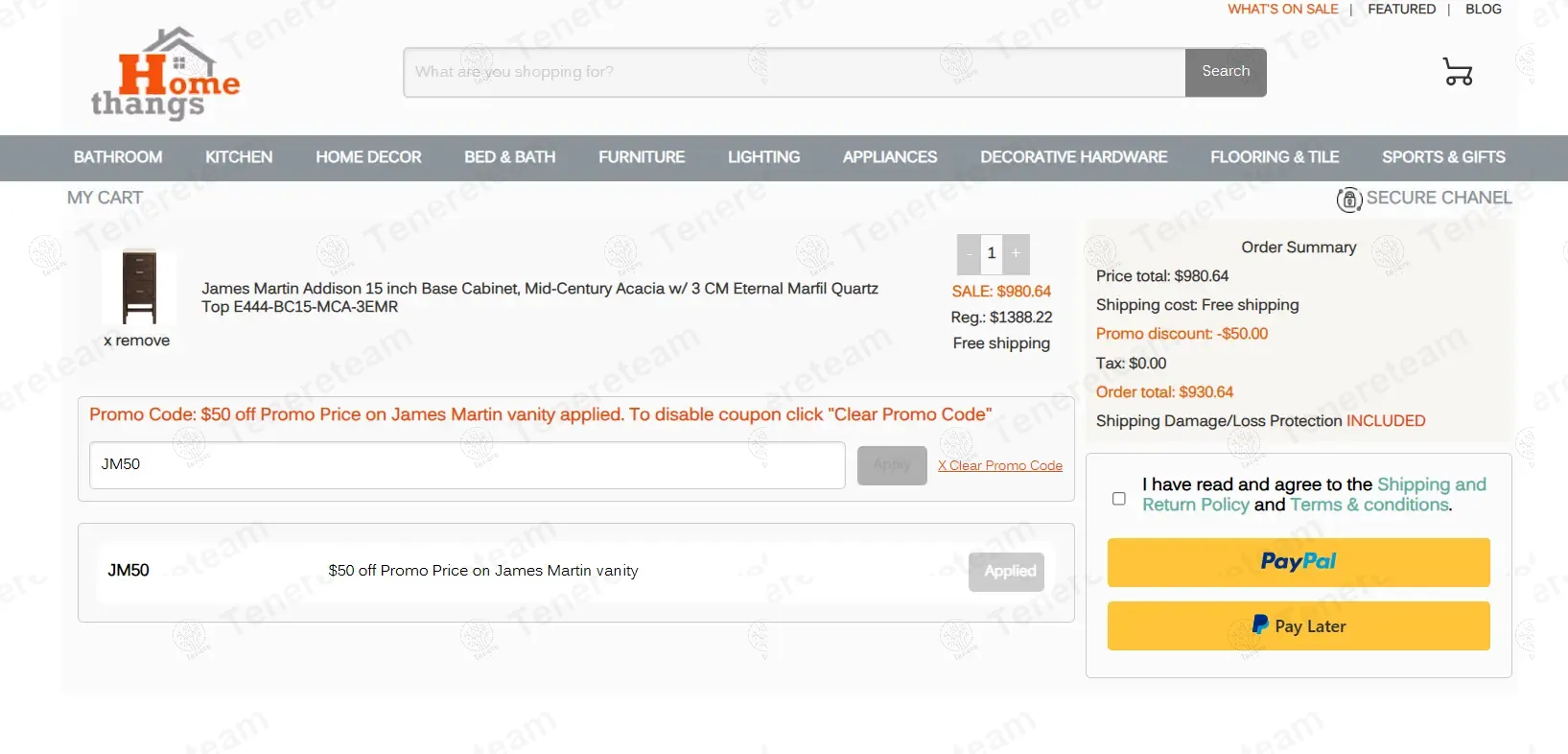Open the Terms & conditions link
Screen dimensions: 1568x754
(x=1369, y=505)
